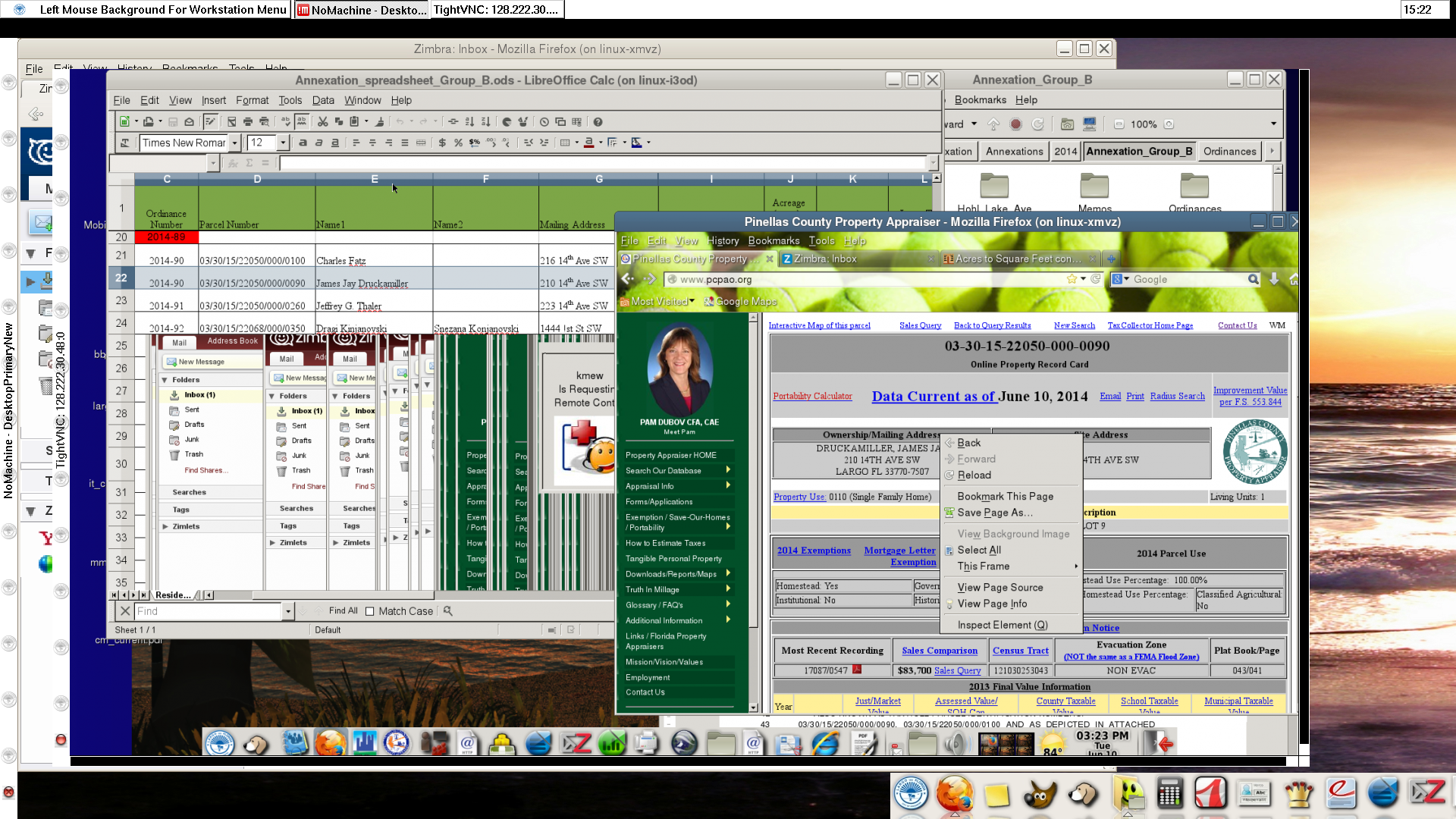The width and height of the screenshot is (1456, 819).
Task: Open the Navigator compass icon in Calc
Action: 544,121
